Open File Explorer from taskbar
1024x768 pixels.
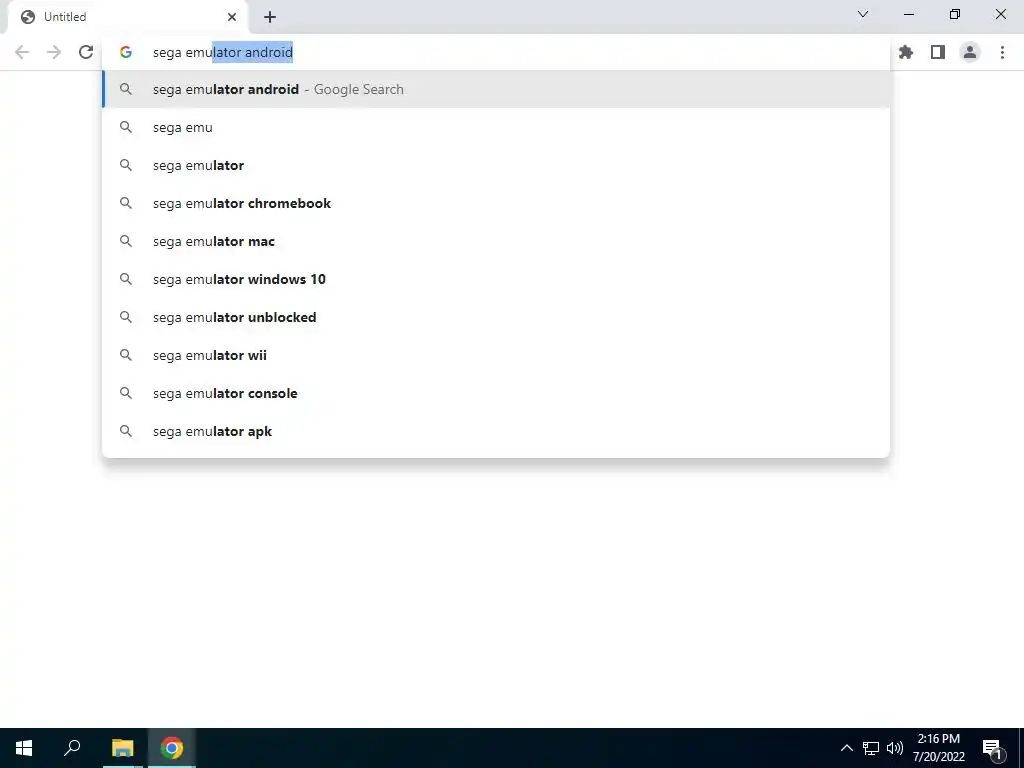coord(122,748)
